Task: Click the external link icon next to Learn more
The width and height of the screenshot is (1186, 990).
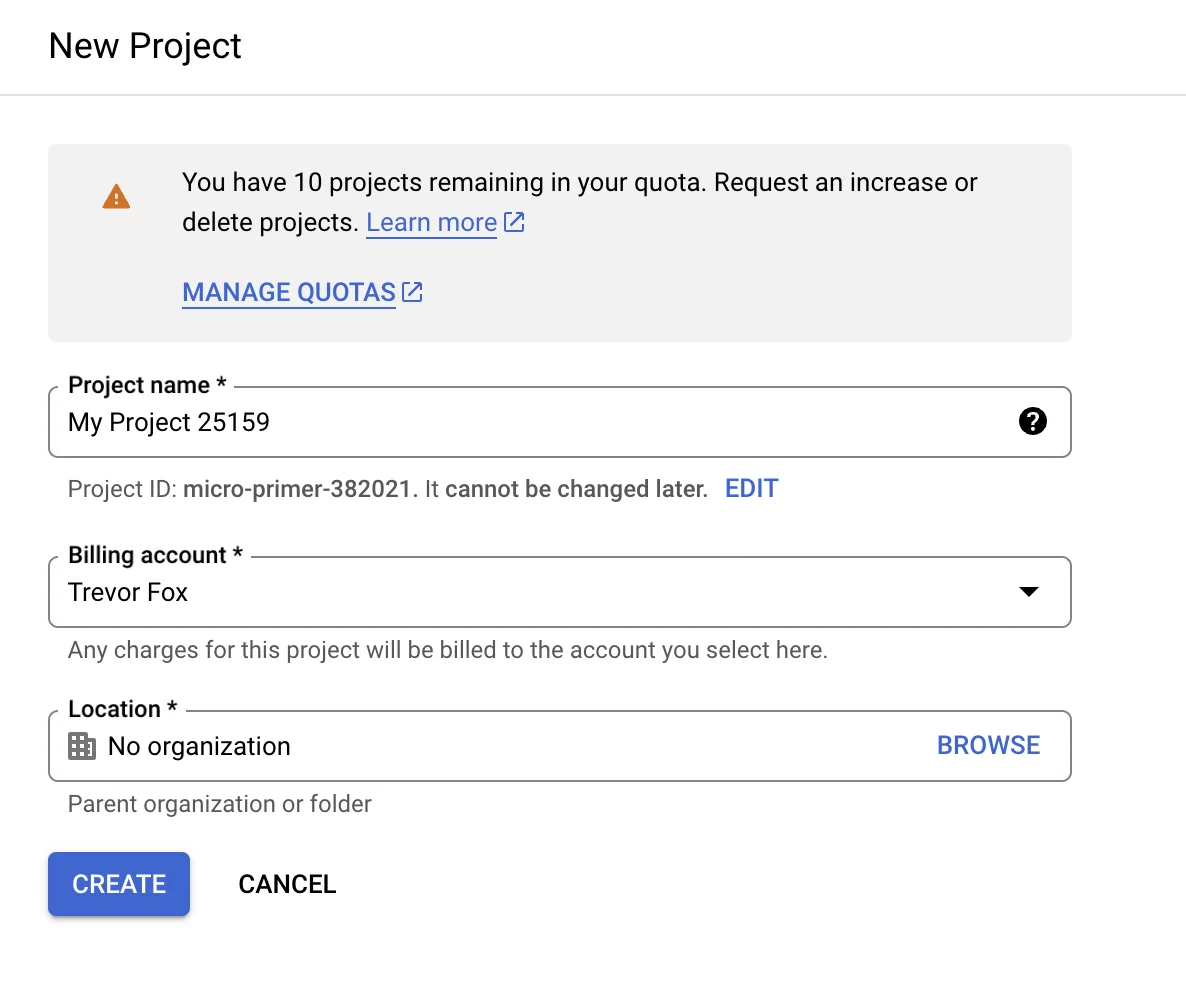Action: coord(513,222)
